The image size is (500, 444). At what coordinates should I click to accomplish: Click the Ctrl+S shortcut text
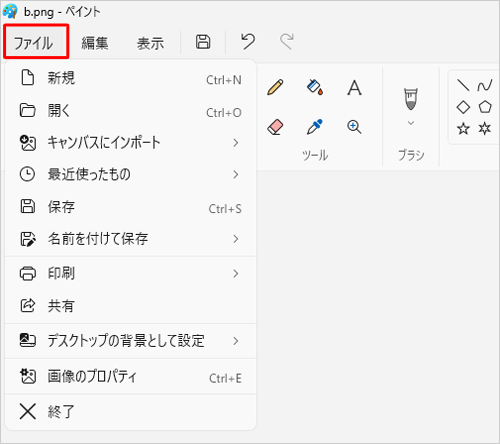click(225, 209)
